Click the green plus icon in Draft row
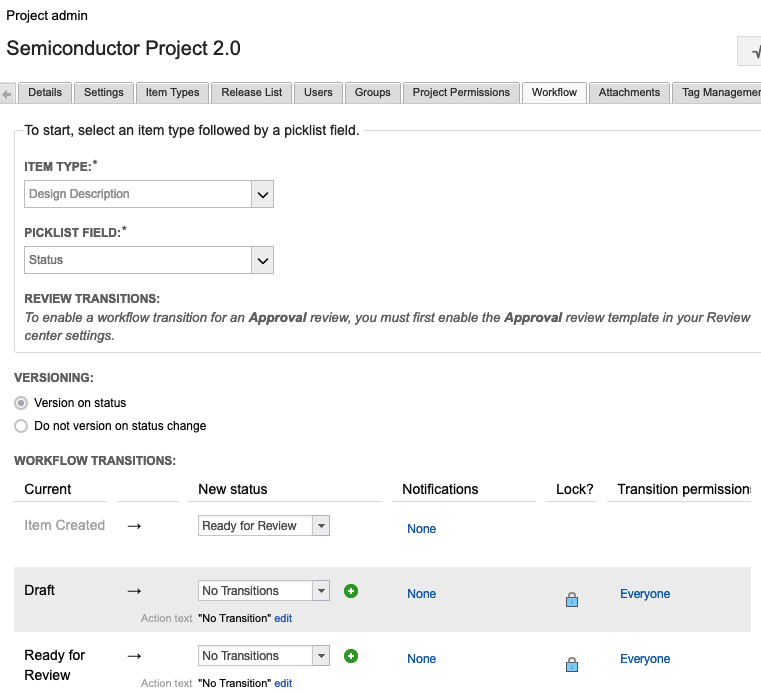Screen dimensions: 761x694 [x=351, y=591]
